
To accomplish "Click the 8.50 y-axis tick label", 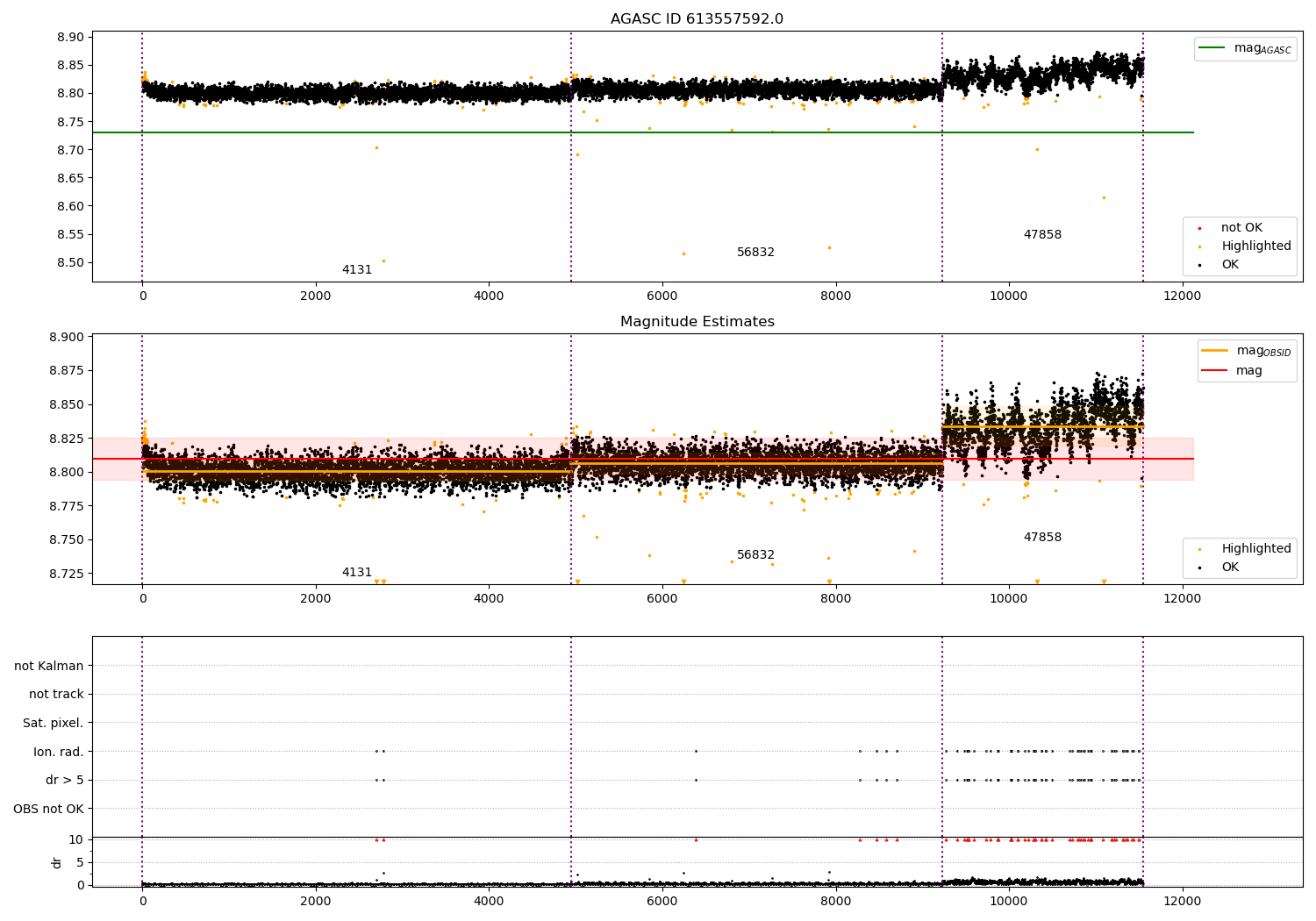I will tap(70, 263).
